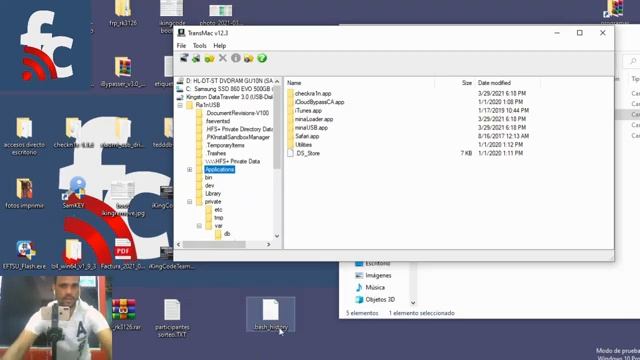The height and width of the screenshot is (360, 640).
Task: Collapse the var folder node
Action: [200, 226]
